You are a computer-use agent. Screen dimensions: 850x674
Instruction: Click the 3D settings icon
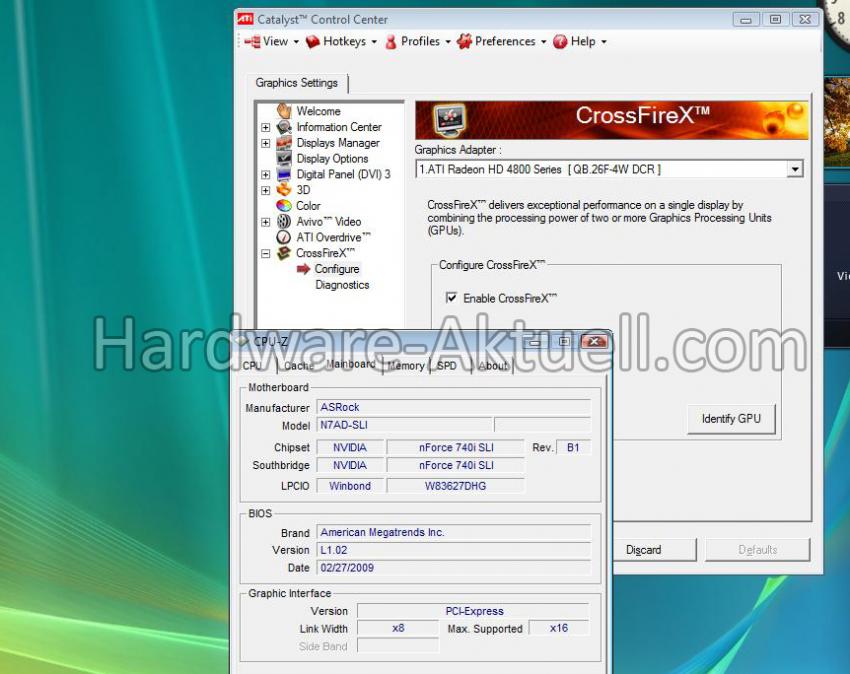tap(284, 190)
